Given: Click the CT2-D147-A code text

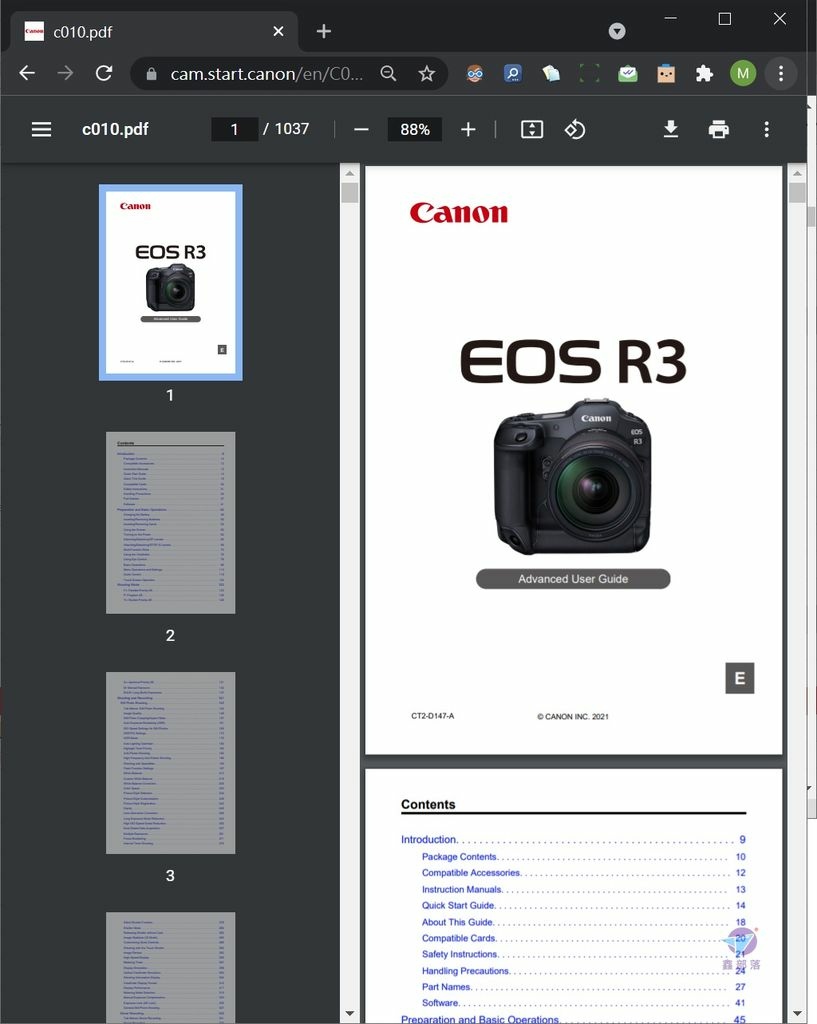Looking at the screenshot, I should [x=432, y=716].
